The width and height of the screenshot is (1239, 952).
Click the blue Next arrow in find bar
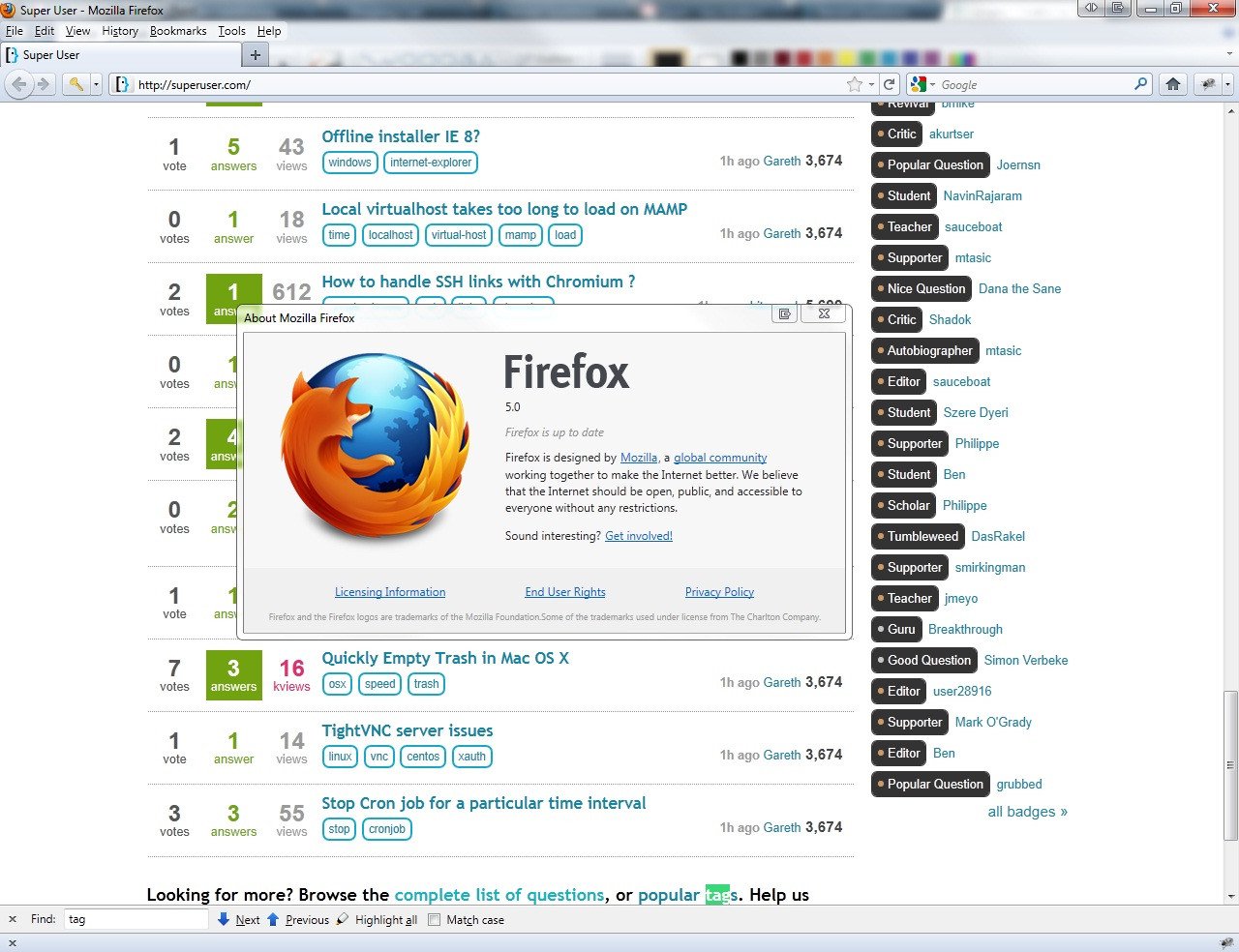[x=224, y=919]
